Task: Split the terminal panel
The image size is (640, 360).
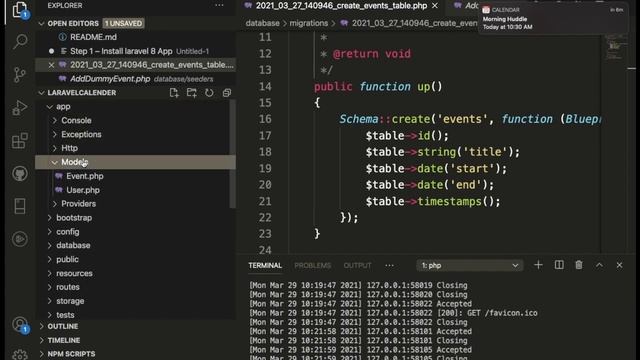Action: click(x=559, y=265)
